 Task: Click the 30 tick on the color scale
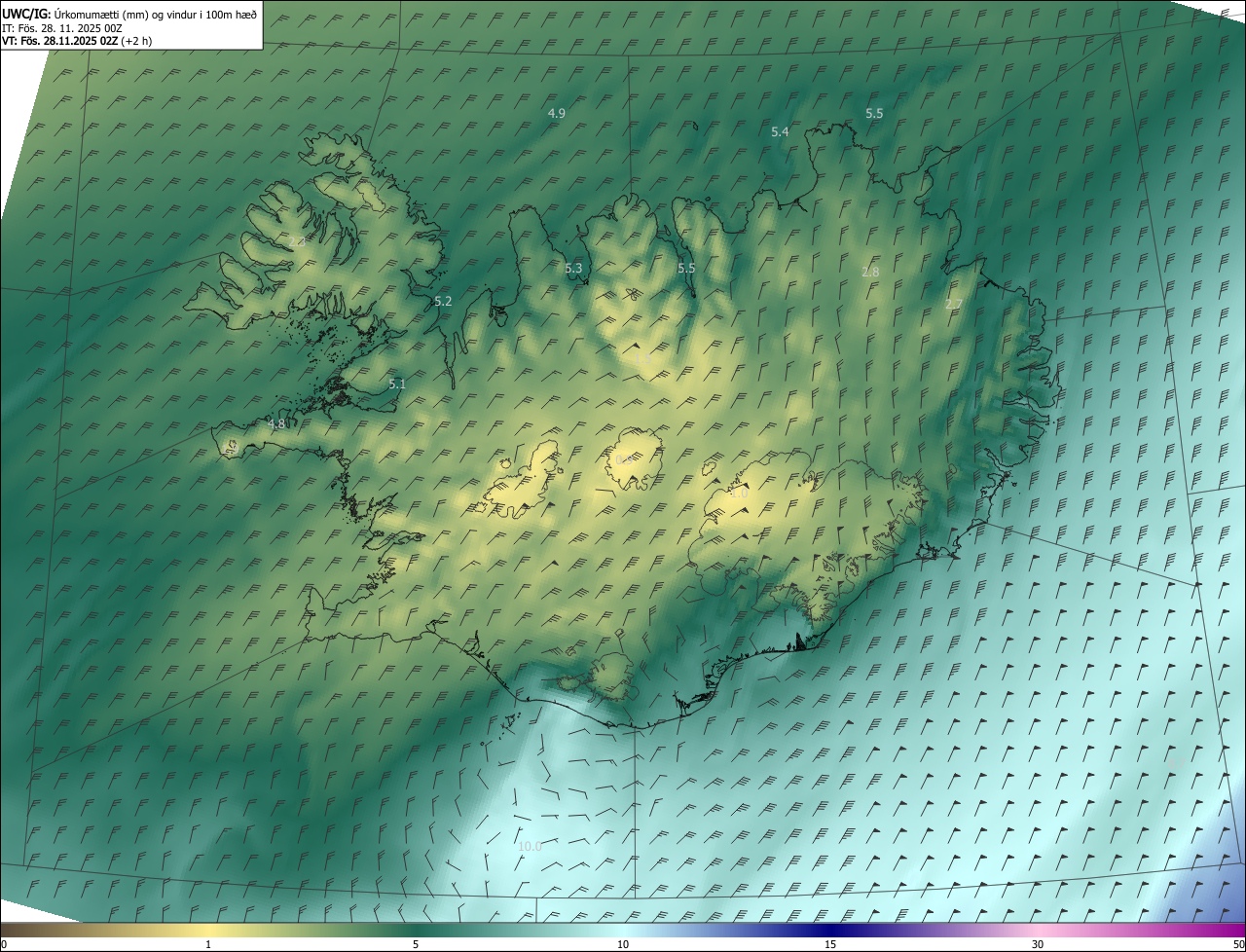click(x=1038, y=944)
